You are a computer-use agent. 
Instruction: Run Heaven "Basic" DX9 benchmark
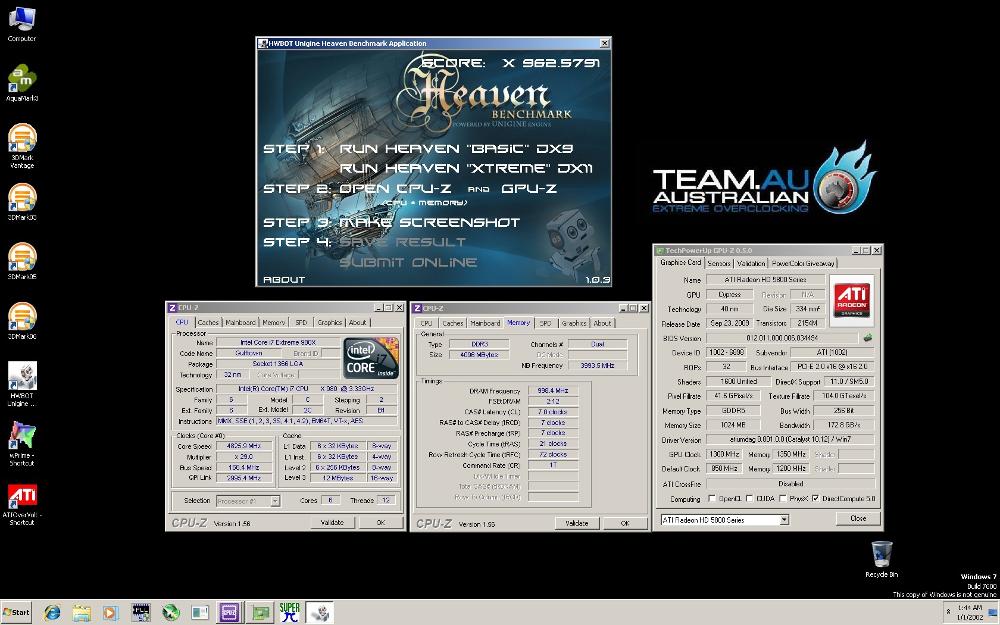click(457, 149)
